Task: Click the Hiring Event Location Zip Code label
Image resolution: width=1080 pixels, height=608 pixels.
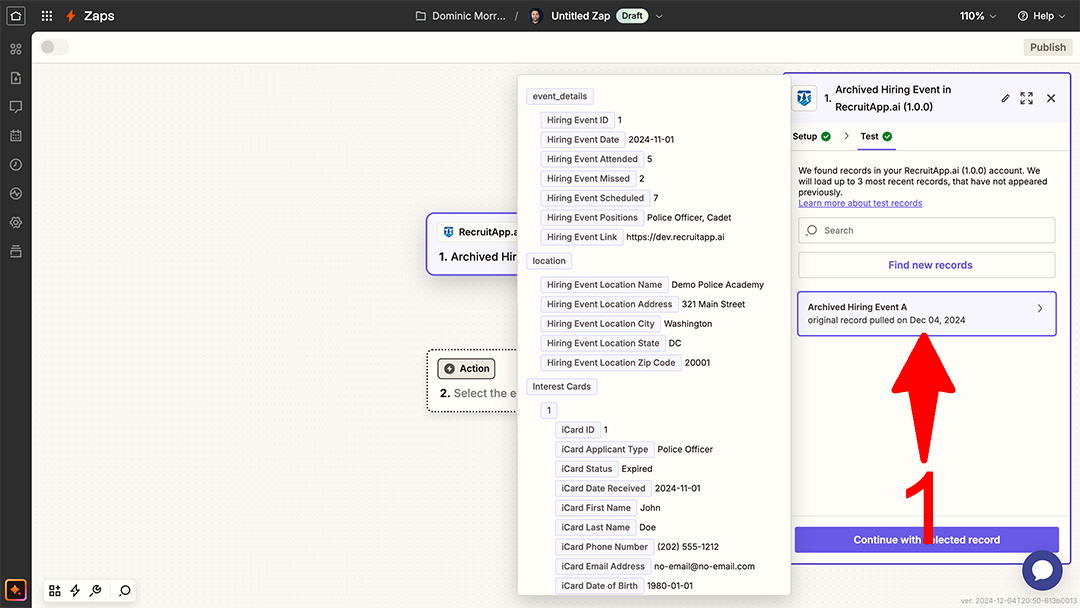Action: coord(611,362)
